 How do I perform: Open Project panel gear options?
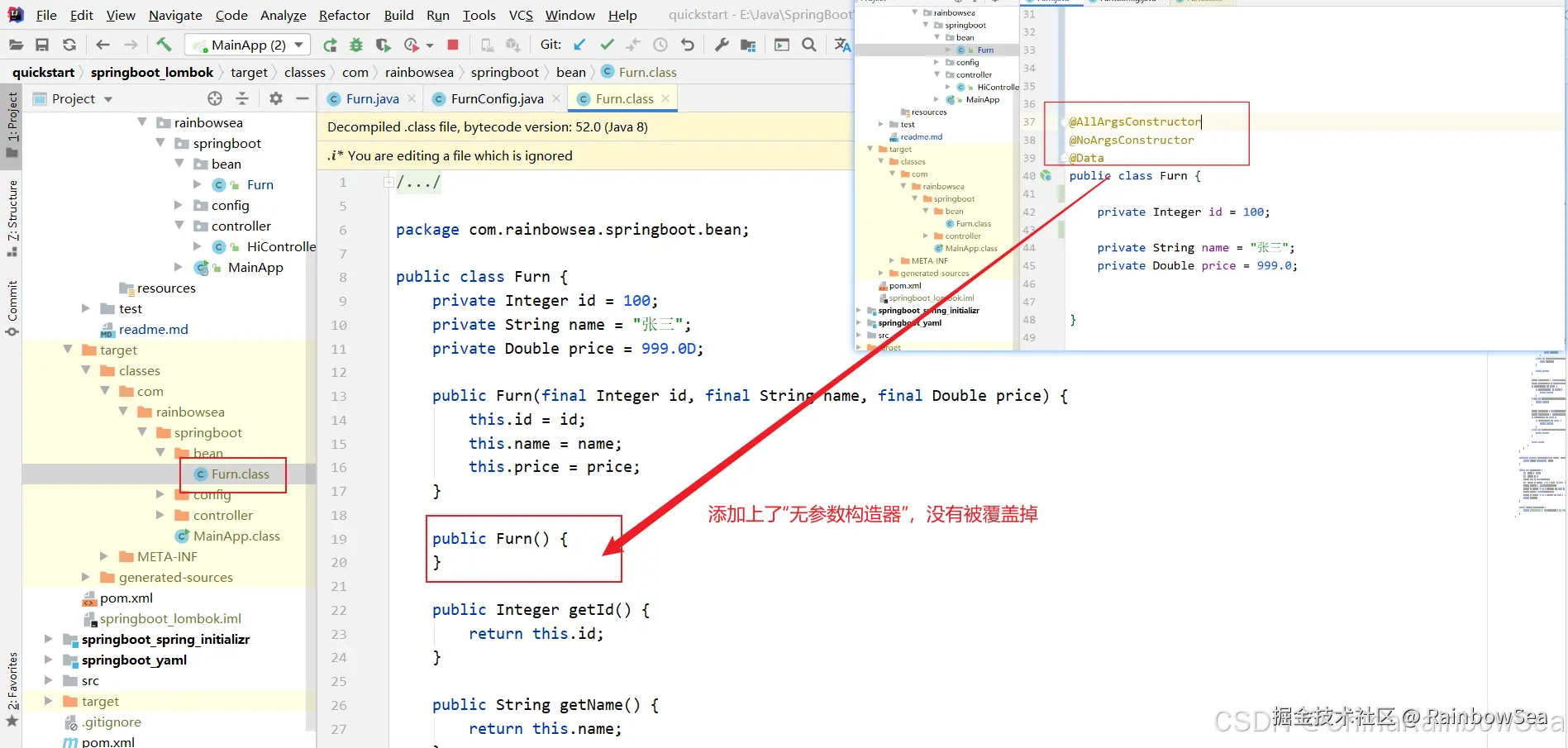(276, 98)
